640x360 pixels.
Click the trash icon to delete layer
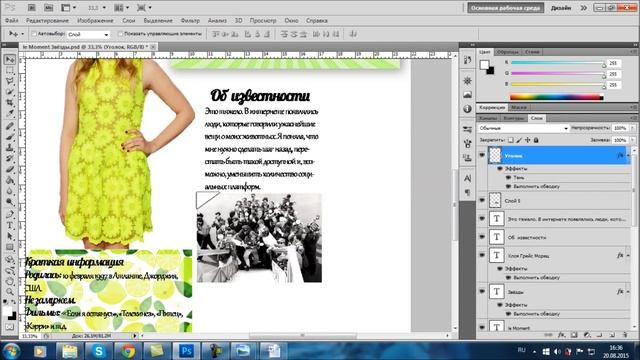(x=625, y=335)
